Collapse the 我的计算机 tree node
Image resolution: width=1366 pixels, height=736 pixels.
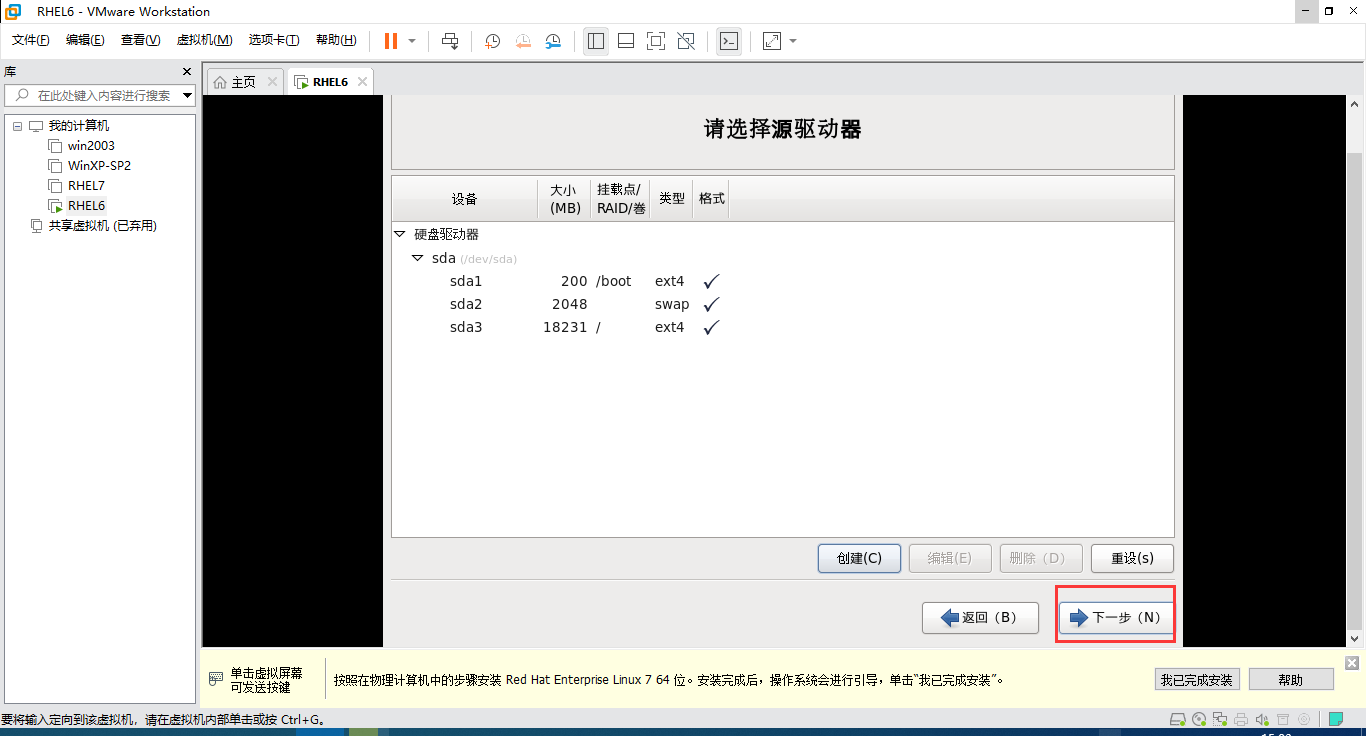coord(17,126)
